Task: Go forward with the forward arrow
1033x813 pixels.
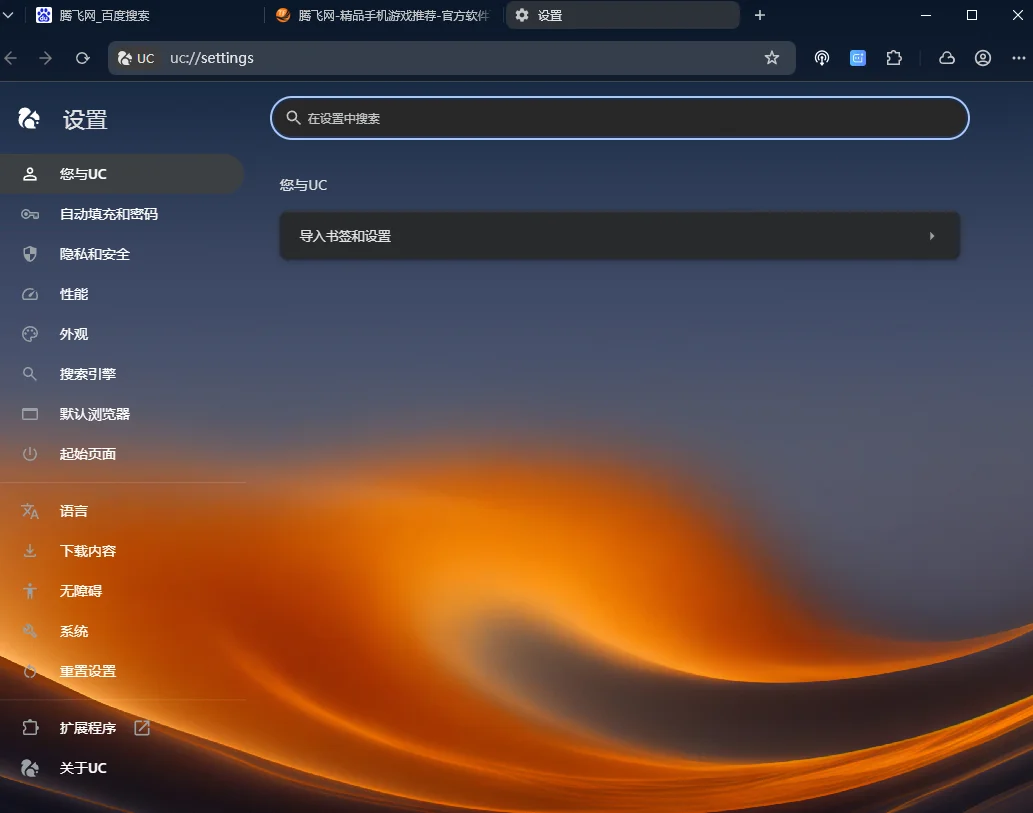Action: (45, 58)
